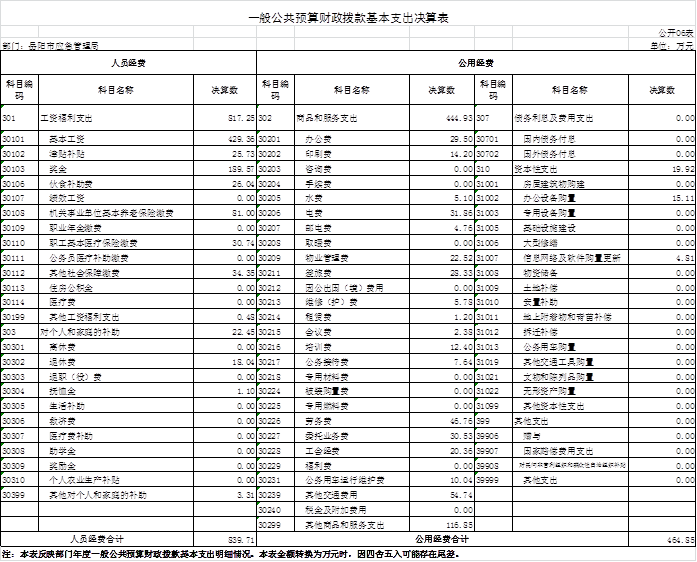The width and height of the screenshot is (697, 562).
Task: Select the 其他商品和服务支出 cell
Action: 344,524
